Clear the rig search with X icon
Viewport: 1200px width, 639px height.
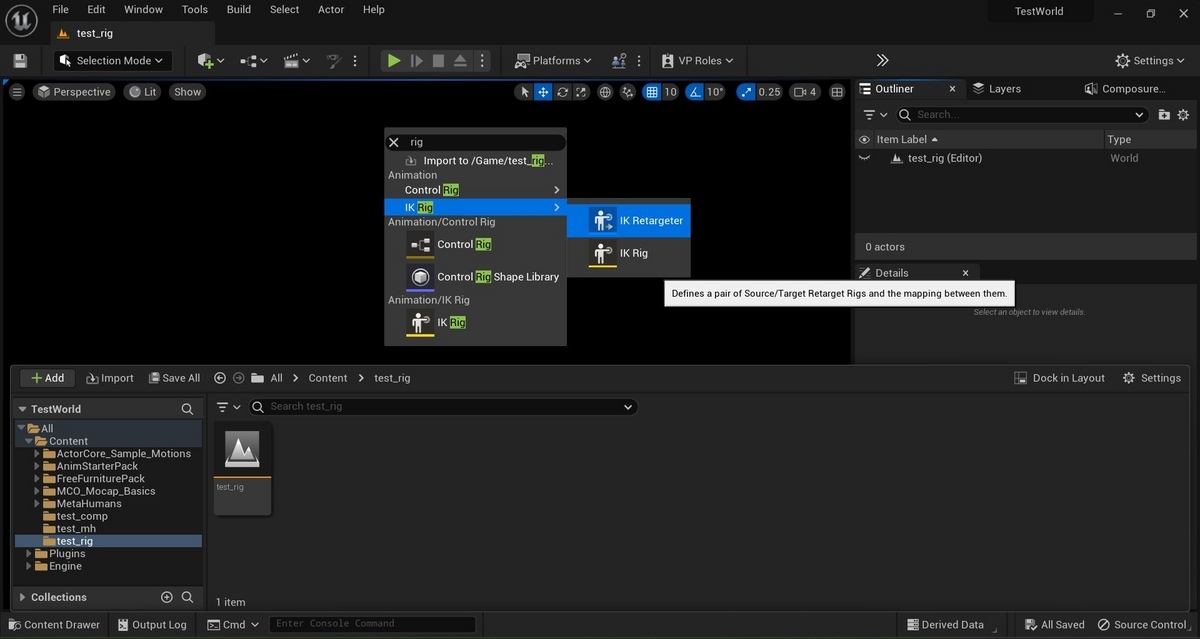394,142
